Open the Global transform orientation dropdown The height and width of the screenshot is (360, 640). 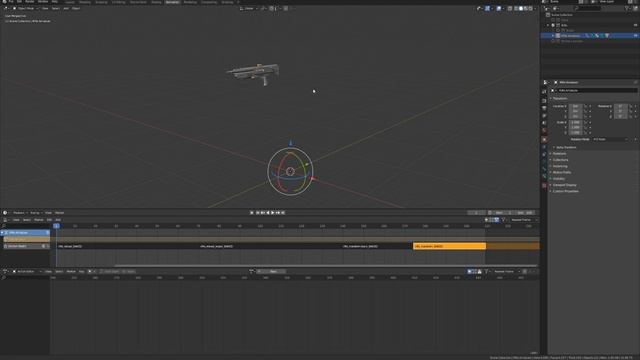pyautogui.click(x=249, y=8)
